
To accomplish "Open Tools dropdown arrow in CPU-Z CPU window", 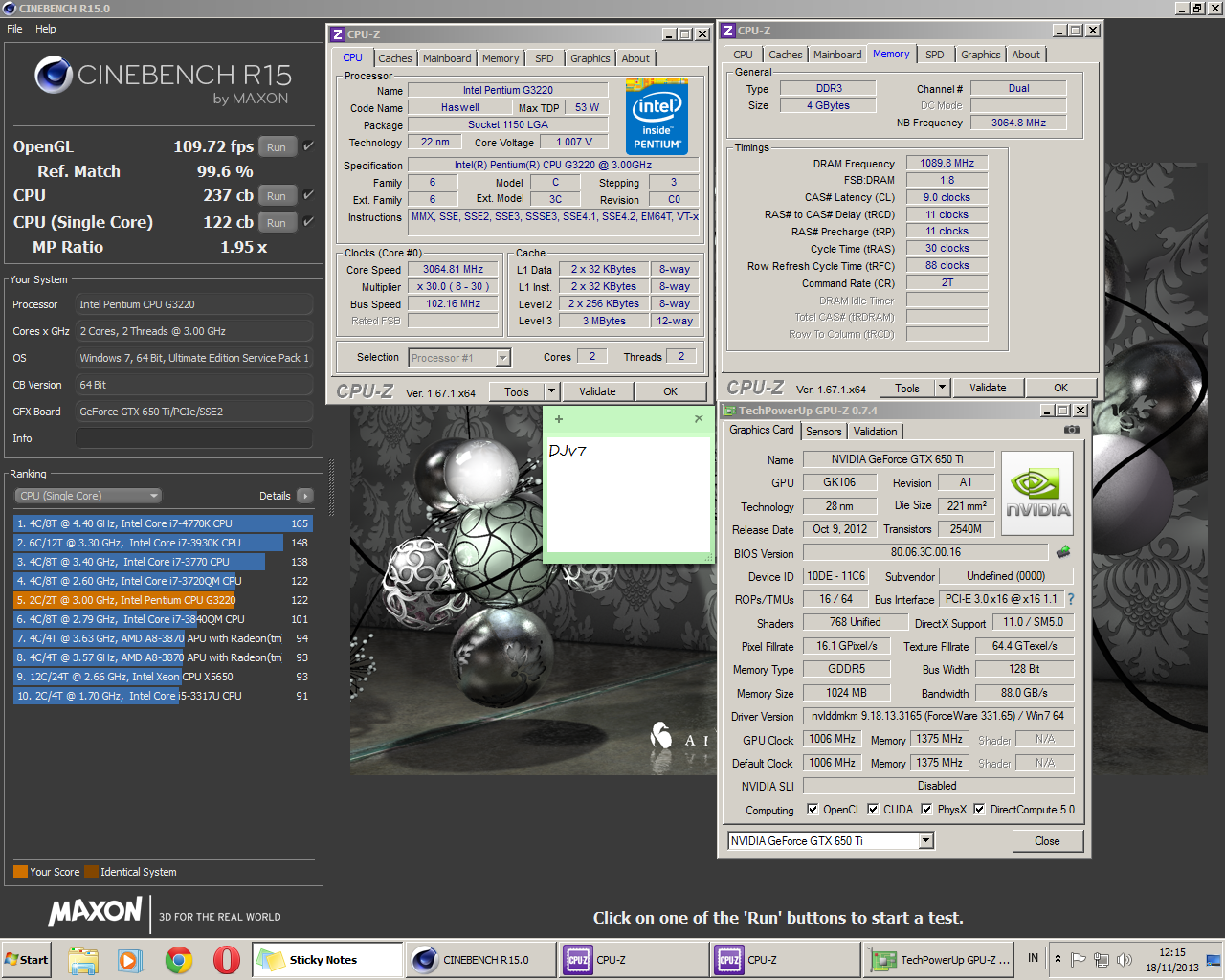I will pyautogui.click(x=551, y=391).
